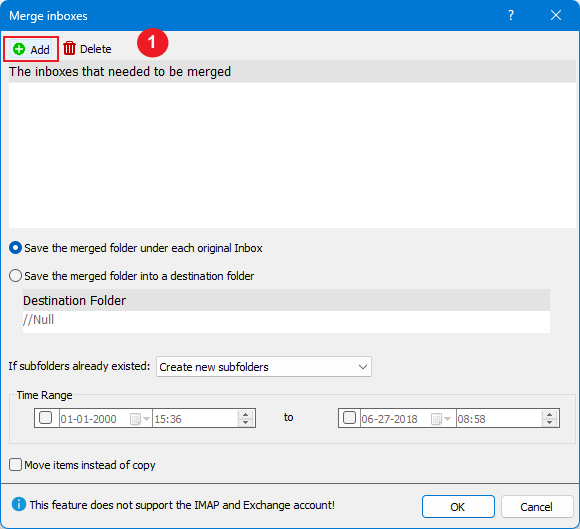Close the Merge inboxes dialog

click(556, 15)
